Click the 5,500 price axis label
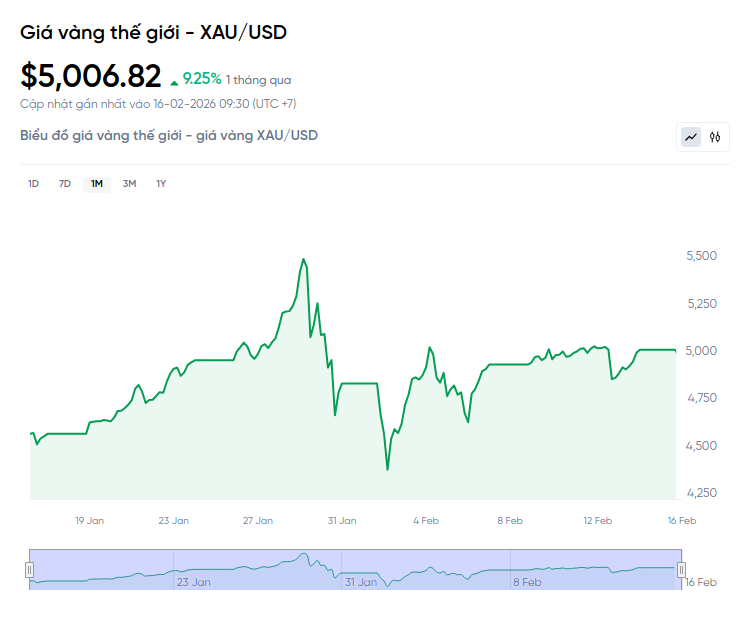 coord(701,256)
